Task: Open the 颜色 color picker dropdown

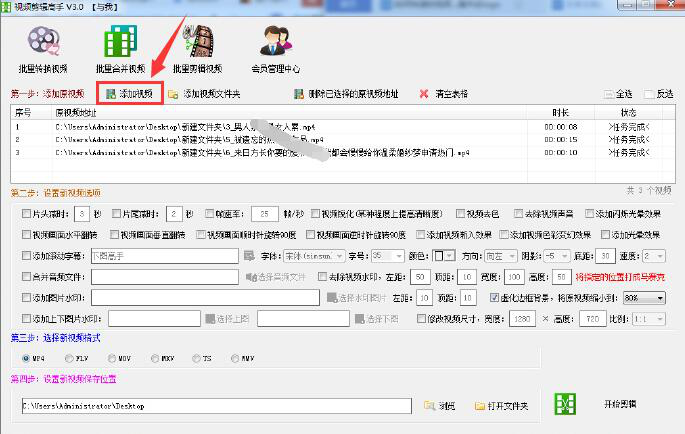Action: [443, 256]
